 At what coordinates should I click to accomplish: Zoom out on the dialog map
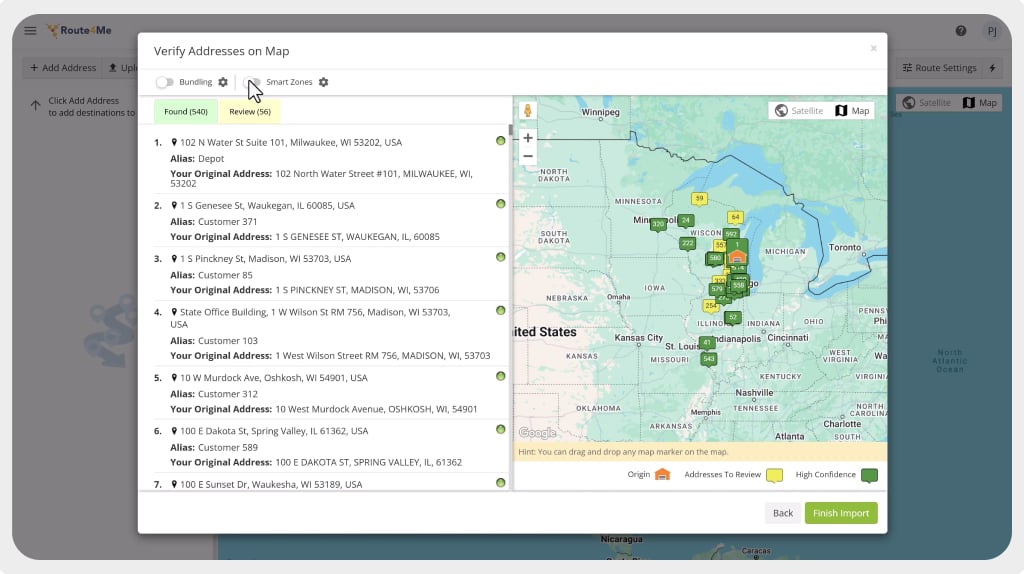pyautogui.click(x=528, y=156)
